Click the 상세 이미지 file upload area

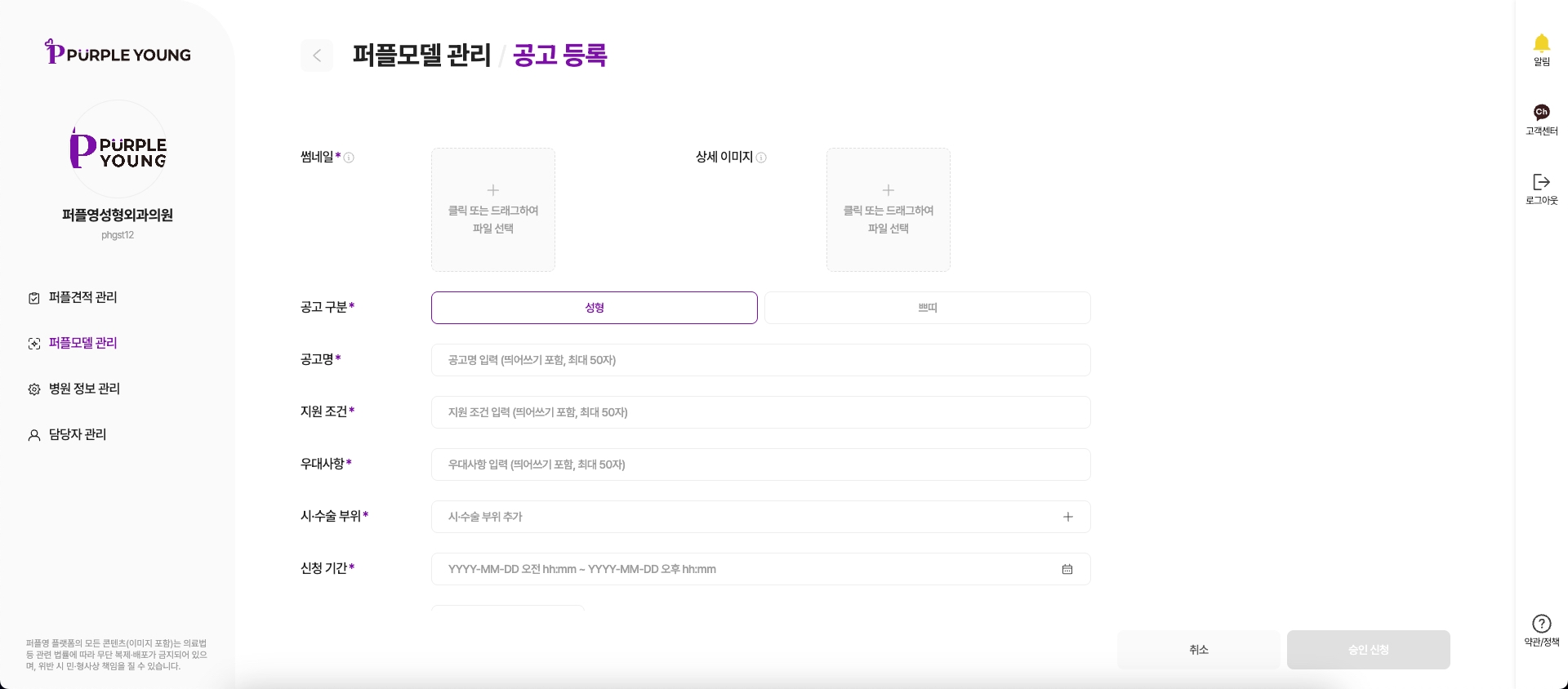tap(888, 210)
